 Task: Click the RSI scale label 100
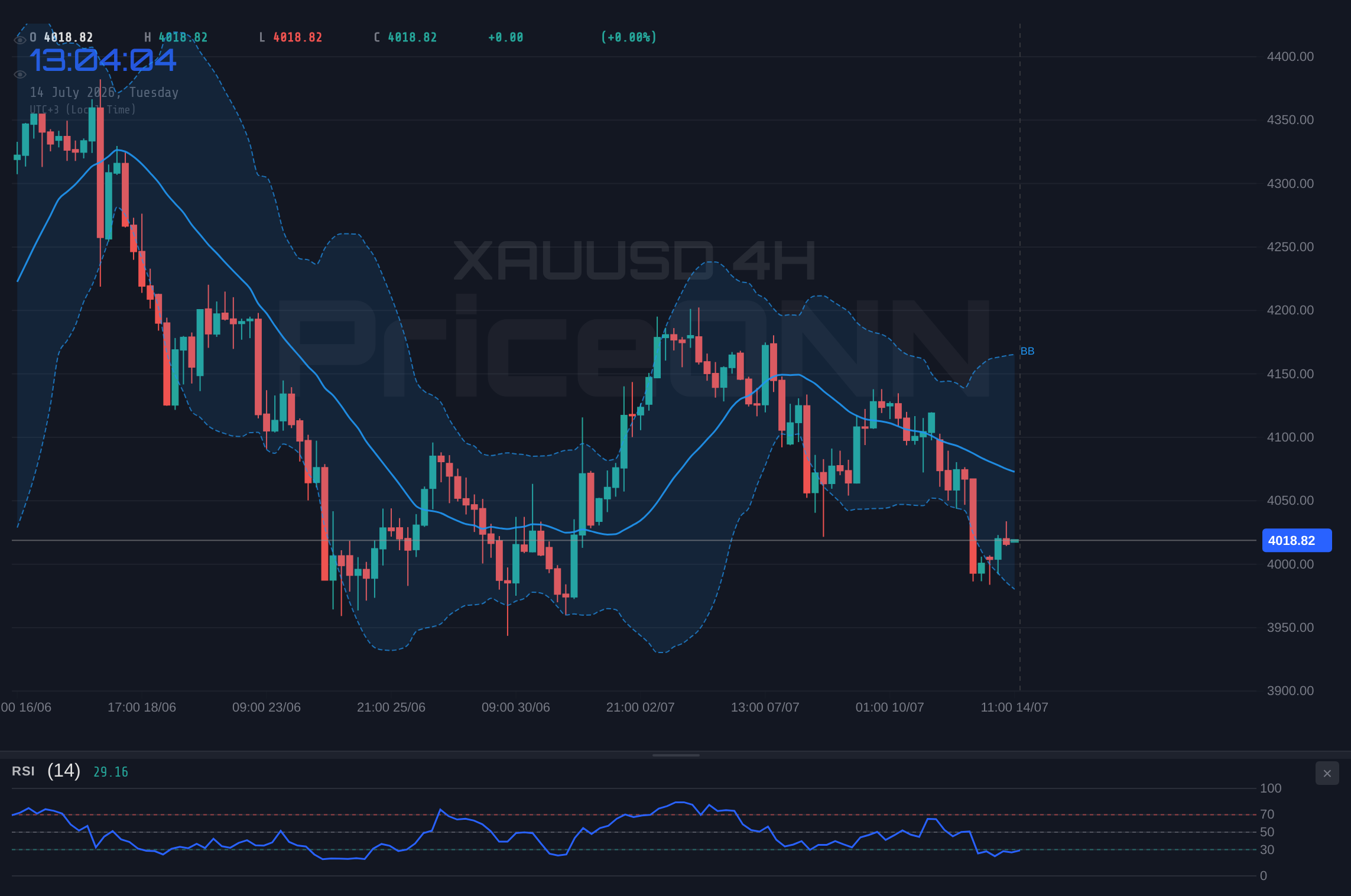tap(1271, 788)
